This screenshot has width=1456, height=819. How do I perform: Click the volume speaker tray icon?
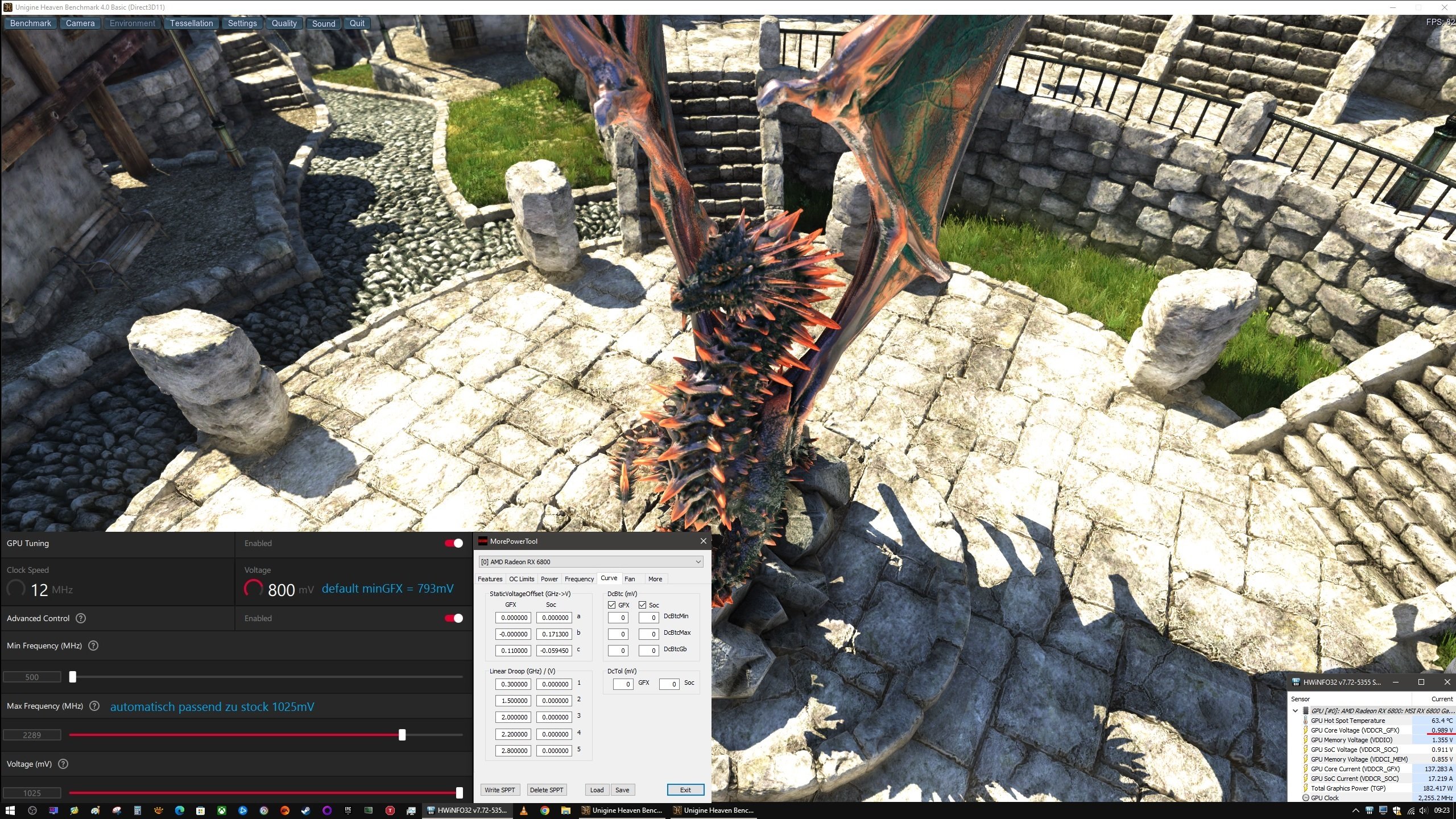(x=1423, y=810)
